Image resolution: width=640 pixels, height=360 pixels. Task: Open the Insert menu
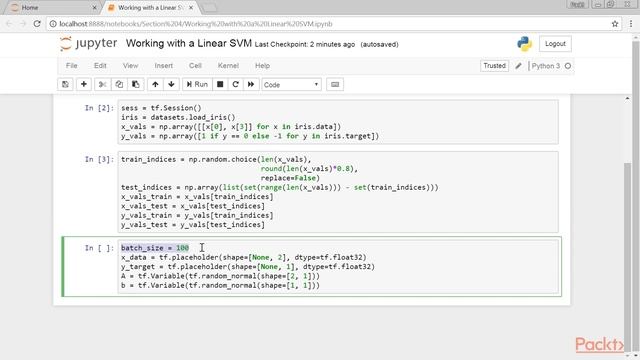tap(164, 66)
